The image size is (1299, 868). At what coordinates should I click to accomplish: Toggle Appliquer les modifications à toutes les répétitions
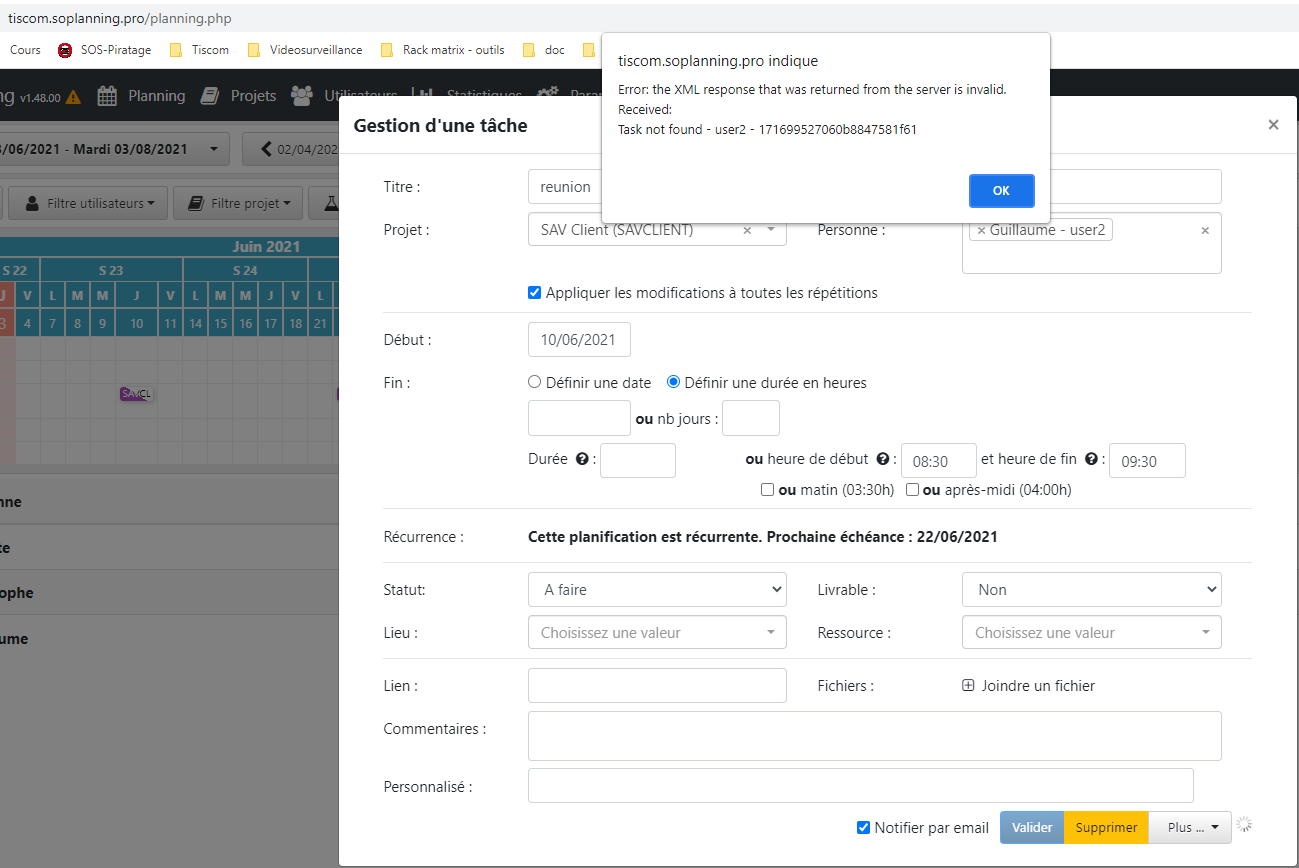534,293
